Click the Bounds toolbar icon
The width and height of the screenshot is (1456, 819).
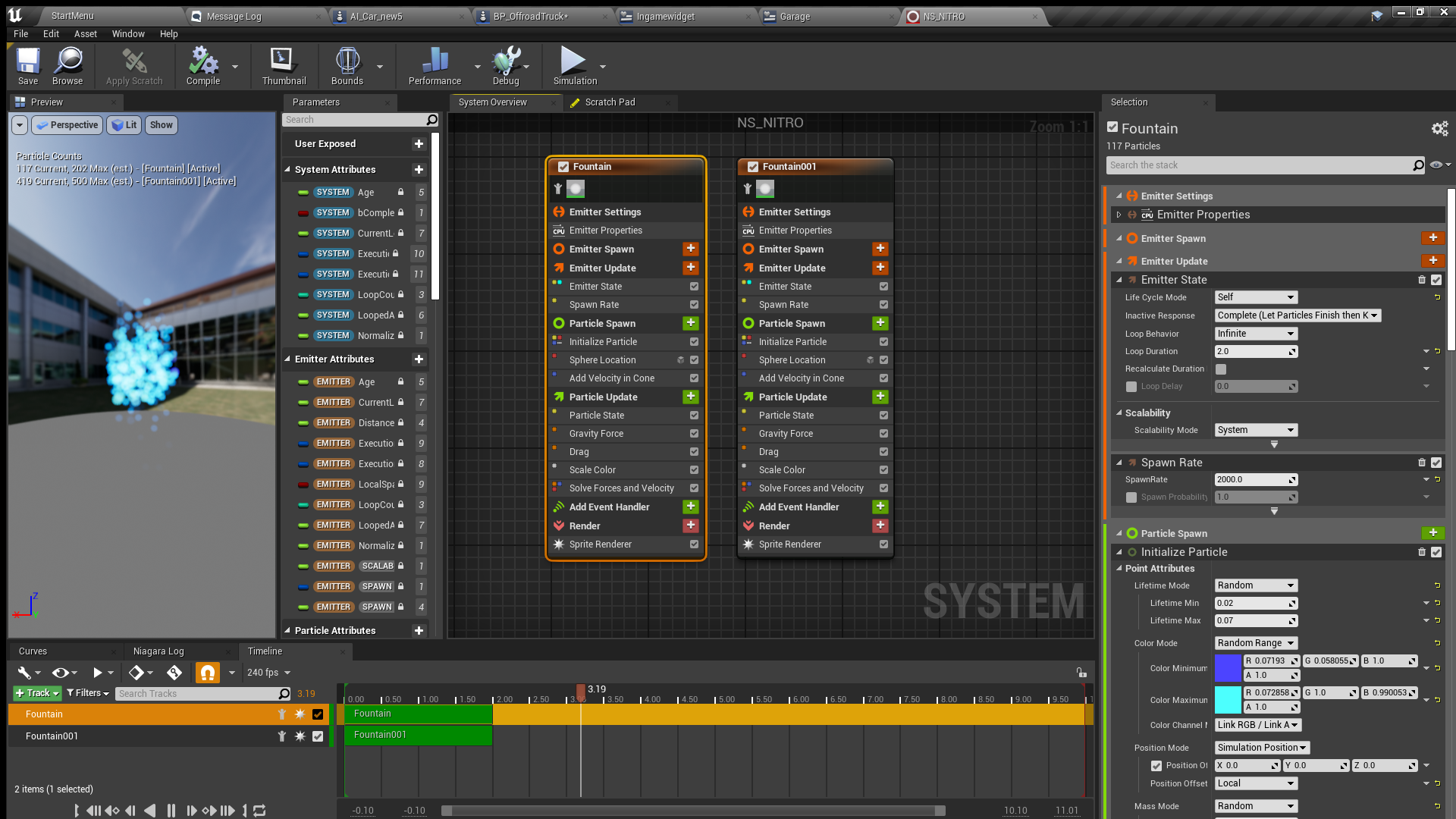pyautogui.click(x=347, y=66)
